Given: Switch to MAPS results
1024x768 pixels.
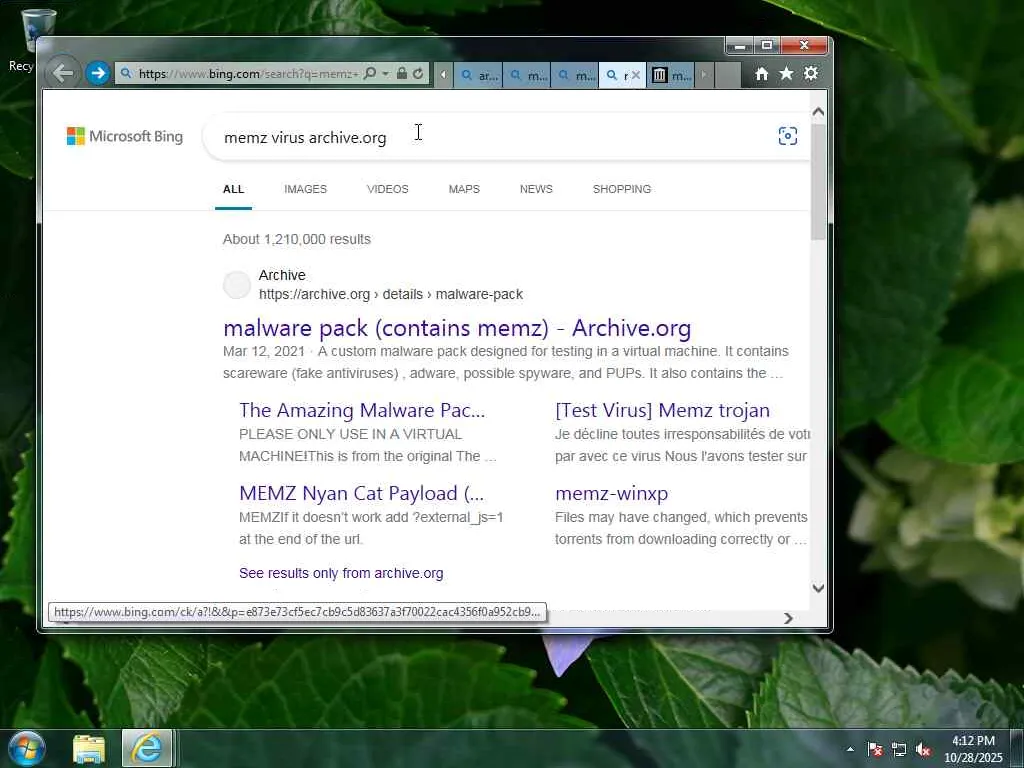Looking at the screenshot, I should coord(464,189).
